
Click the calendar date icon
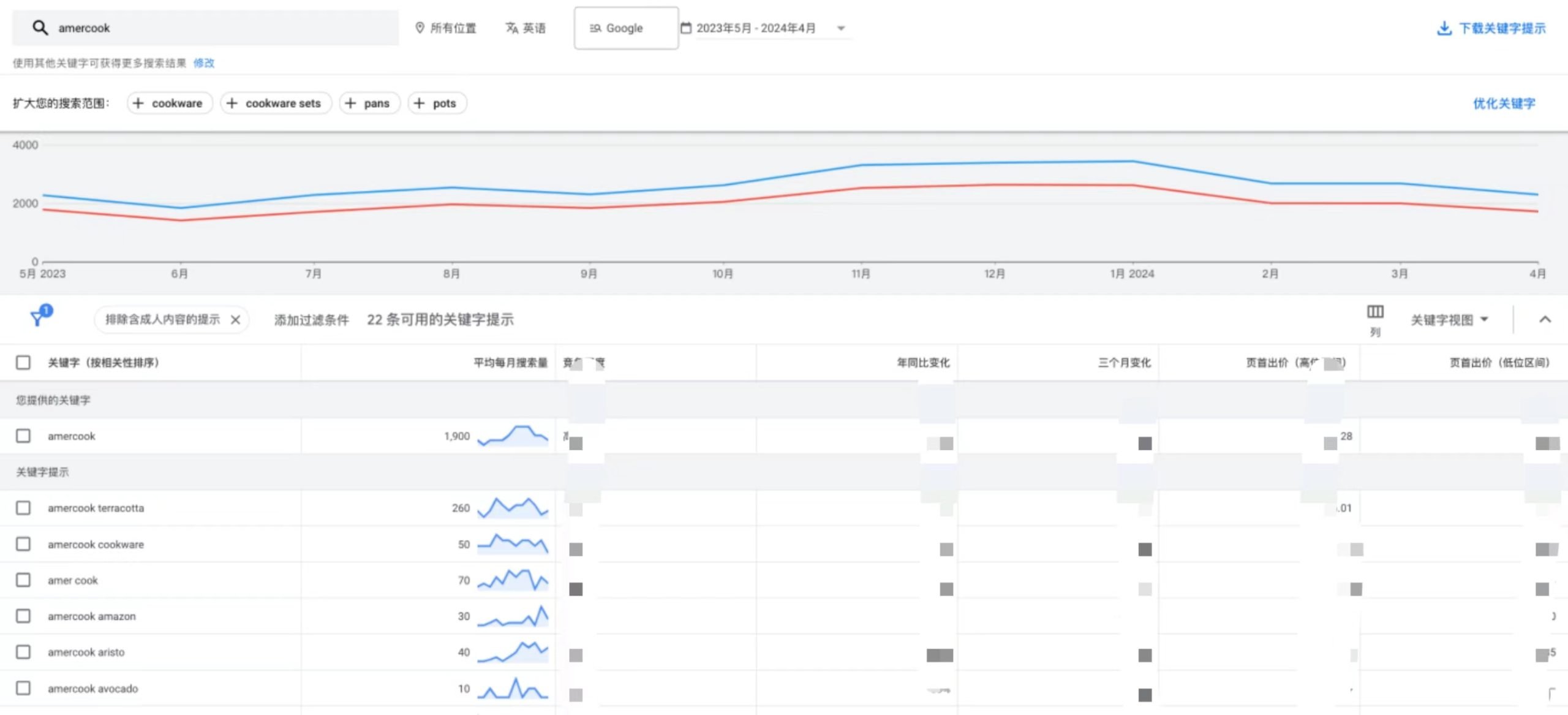[x=686, y=28]
